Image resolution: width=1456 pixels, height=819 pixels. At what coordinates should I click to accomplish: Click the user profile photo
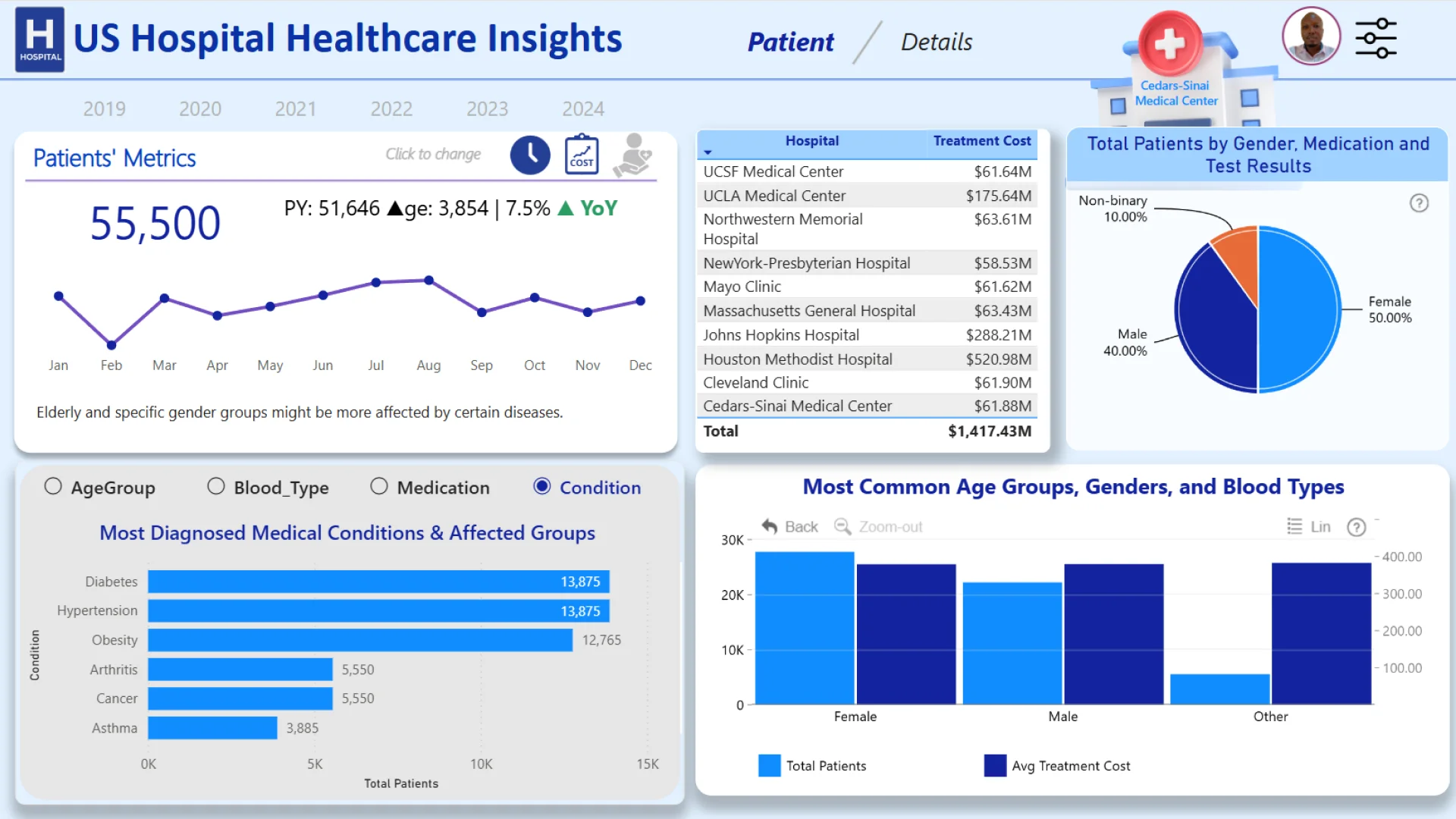1311,36
